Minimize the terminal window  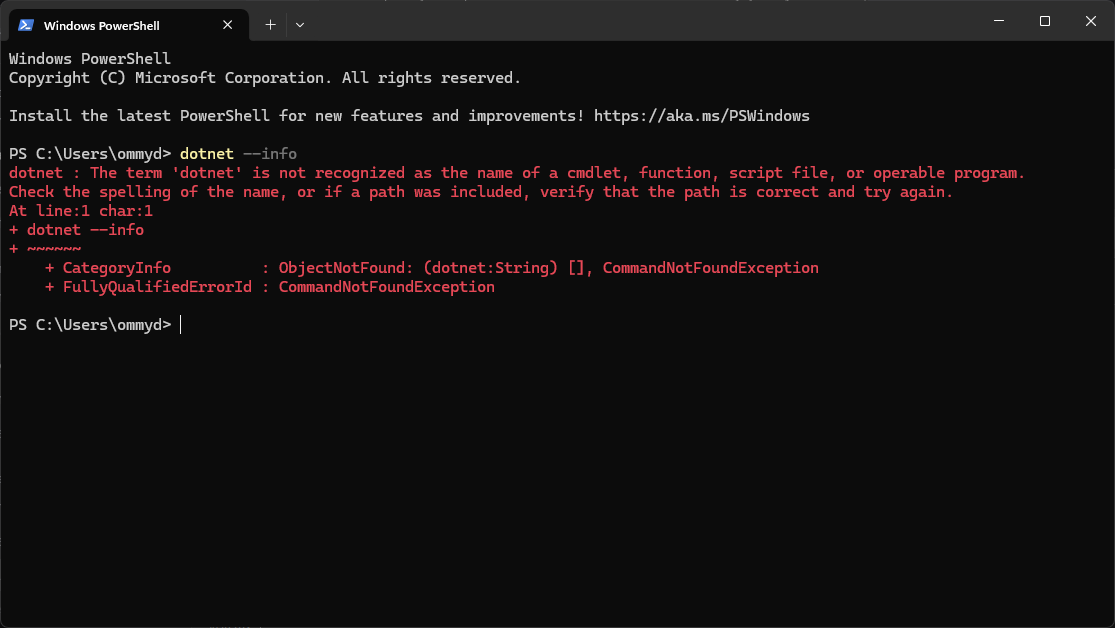pyautogui.click(x=997, y=21)
